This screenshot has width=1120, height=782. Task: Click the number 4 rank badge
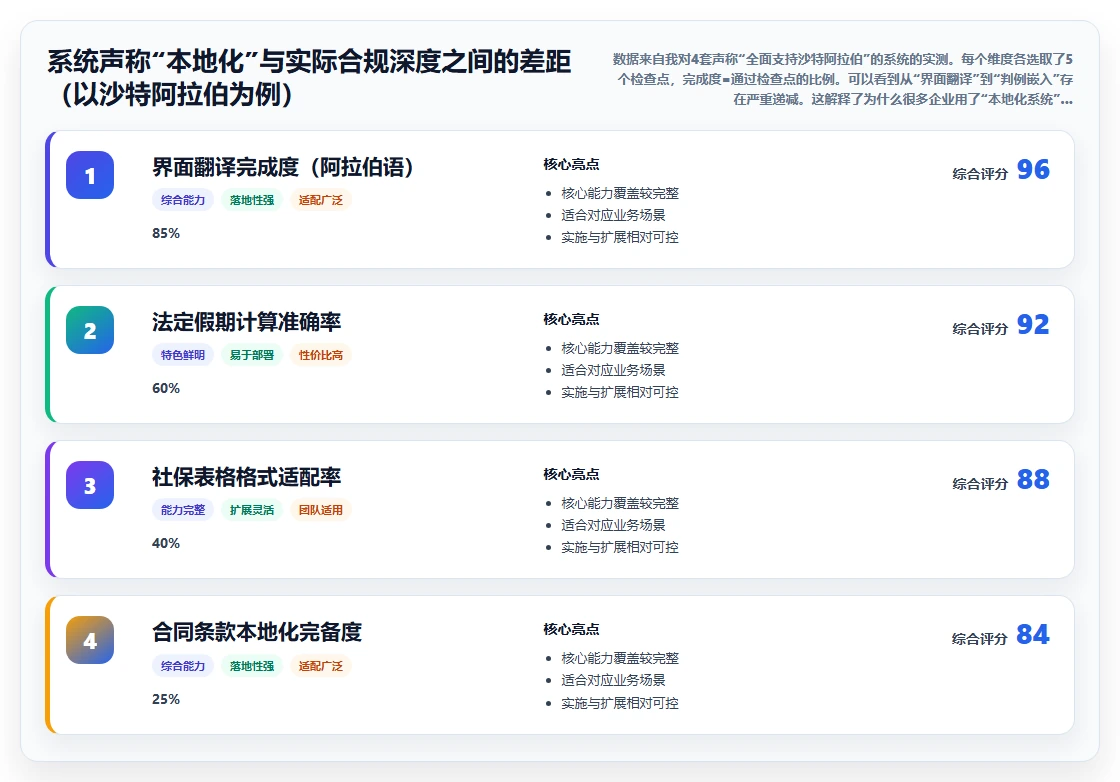point(90,640)
